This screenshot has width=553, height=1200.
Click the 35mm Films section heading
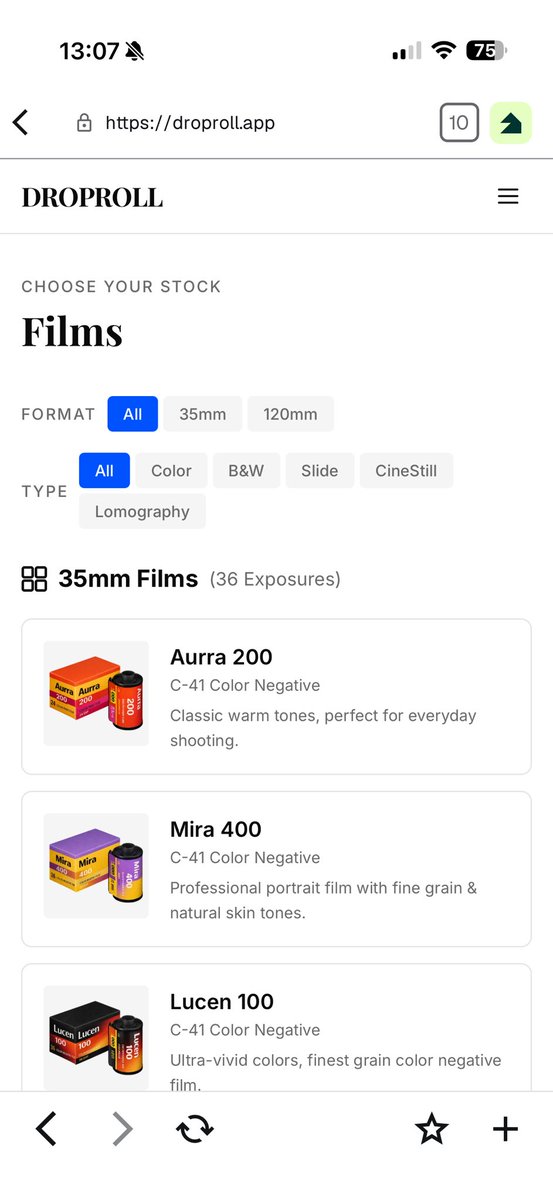[128, 578]
